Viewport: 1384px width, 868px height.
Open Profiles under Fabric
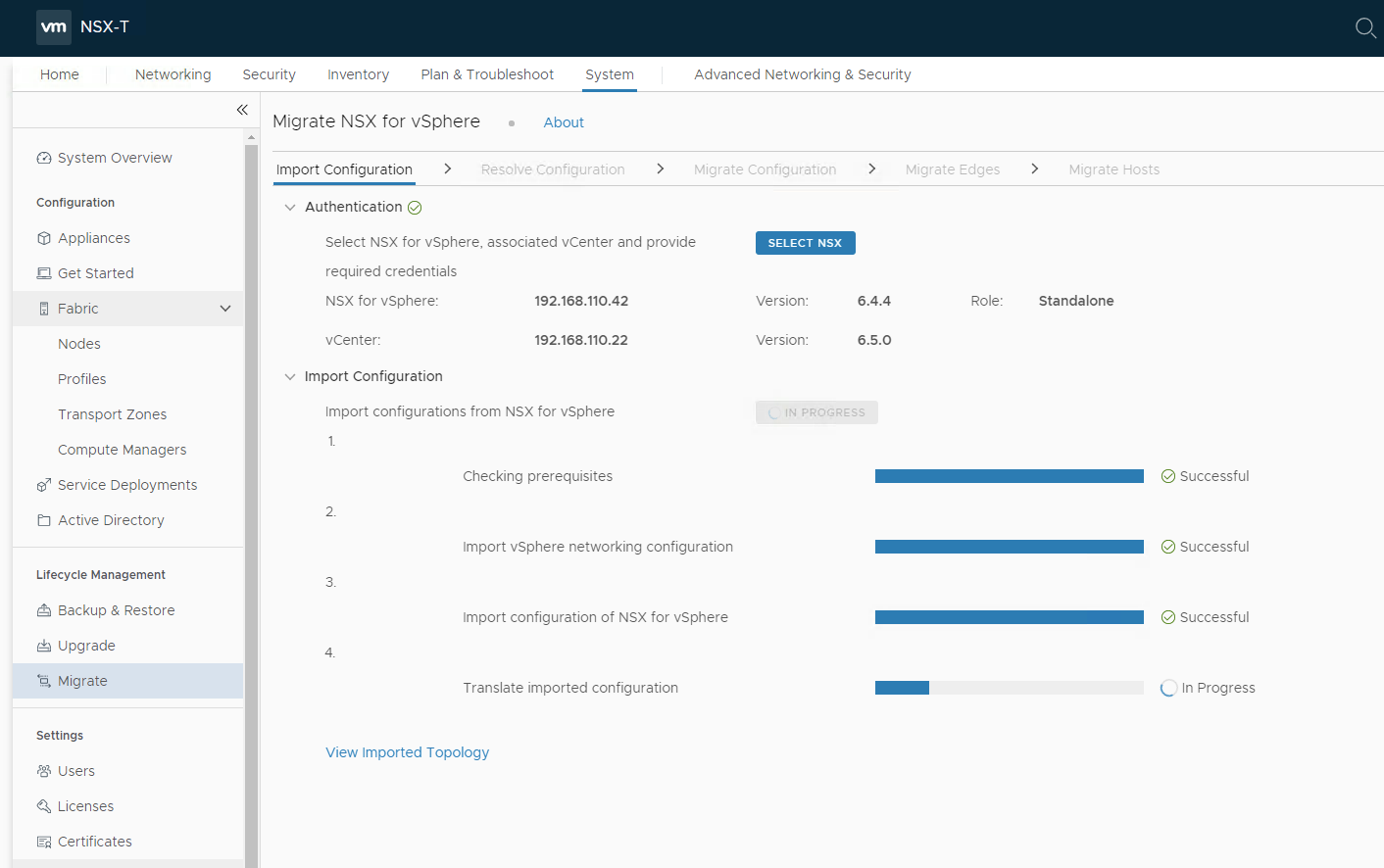coord(82,379)
